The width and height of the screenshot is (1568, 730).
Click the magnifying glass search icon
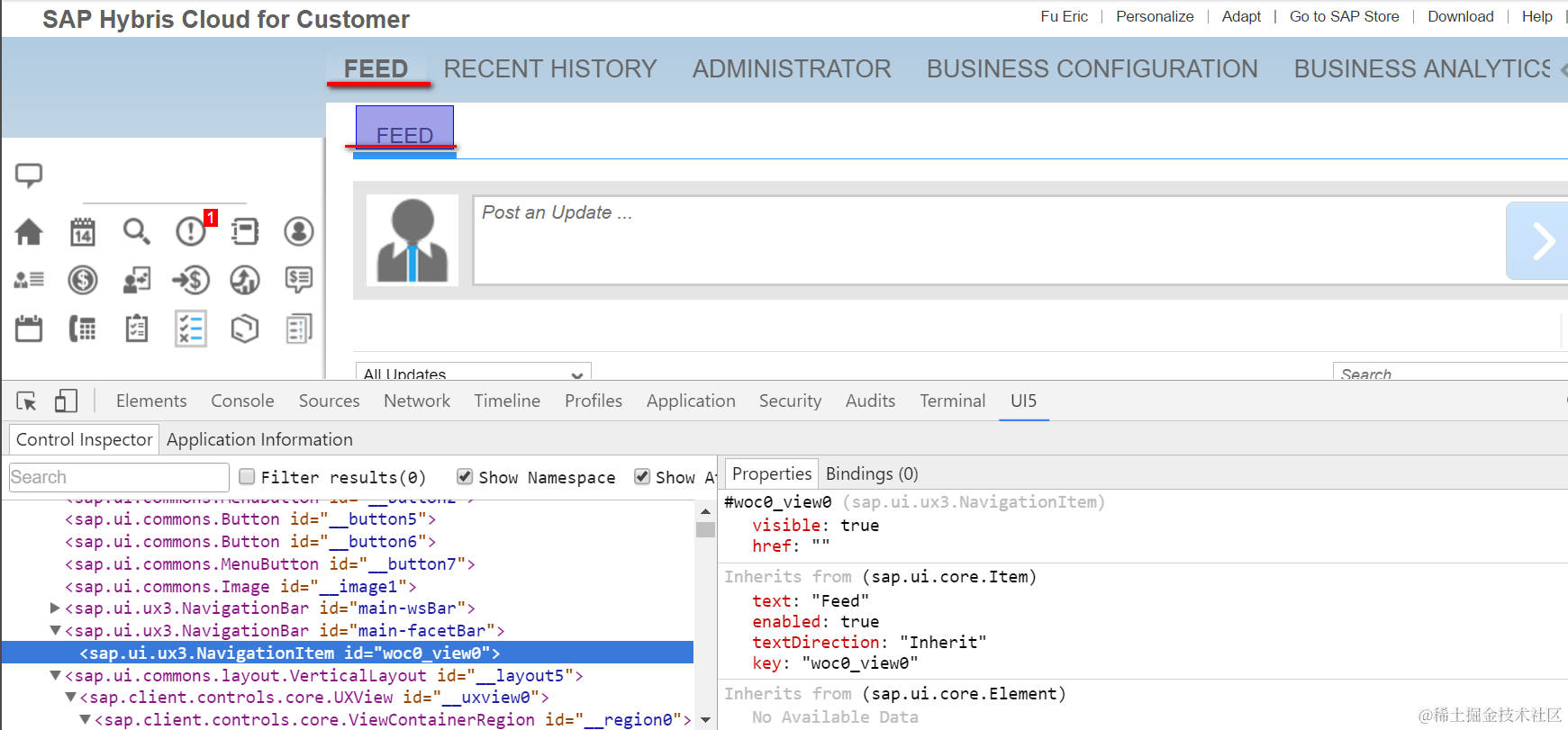137,231
